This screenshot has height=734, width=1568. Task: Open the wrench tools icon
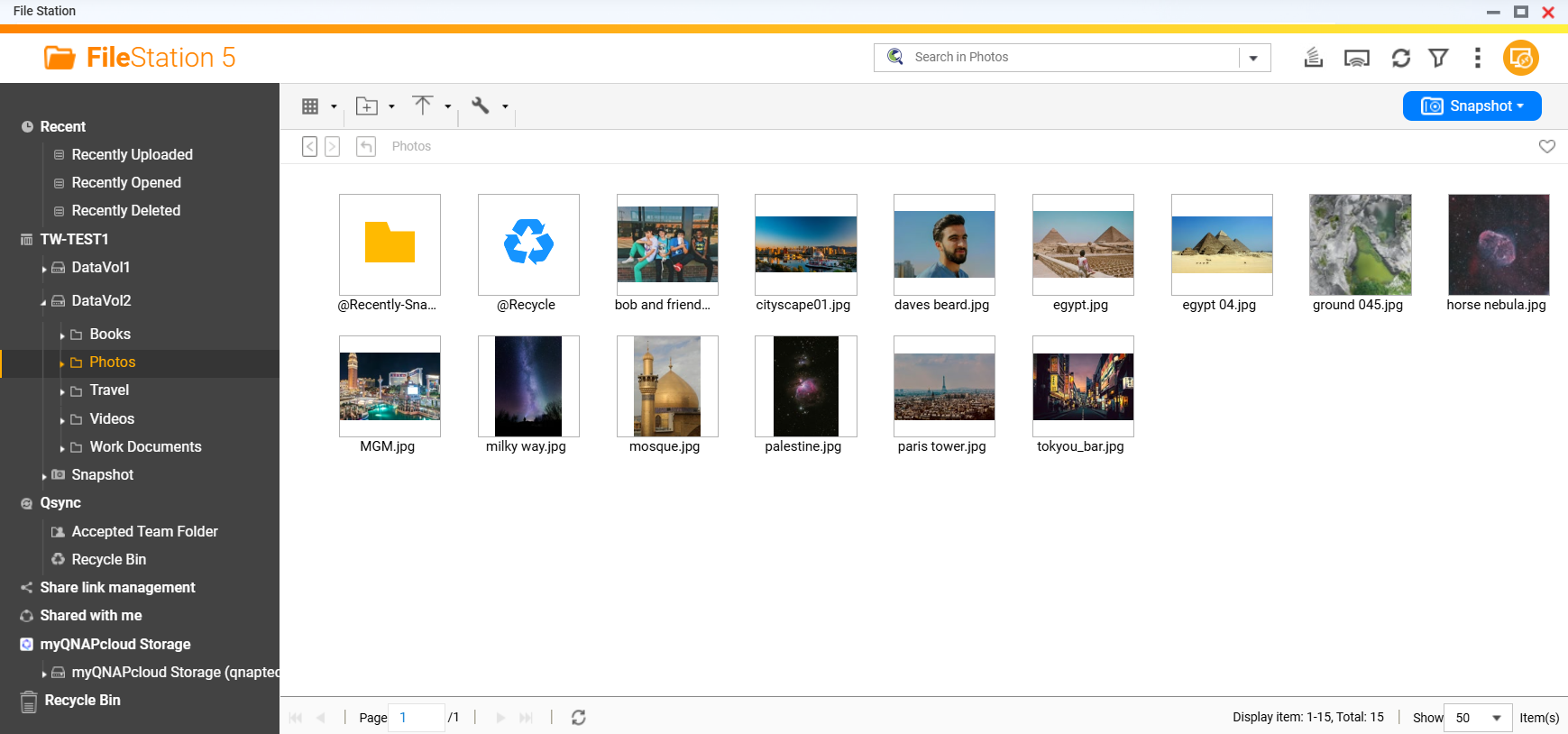tap(481, 106)
